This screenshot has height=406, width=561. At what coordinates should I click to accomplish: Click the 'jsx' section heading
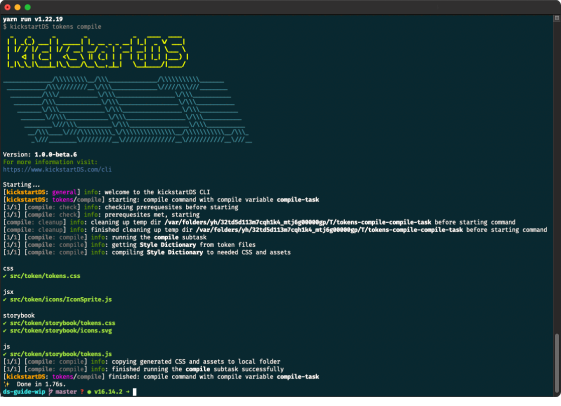click(8, 292)
